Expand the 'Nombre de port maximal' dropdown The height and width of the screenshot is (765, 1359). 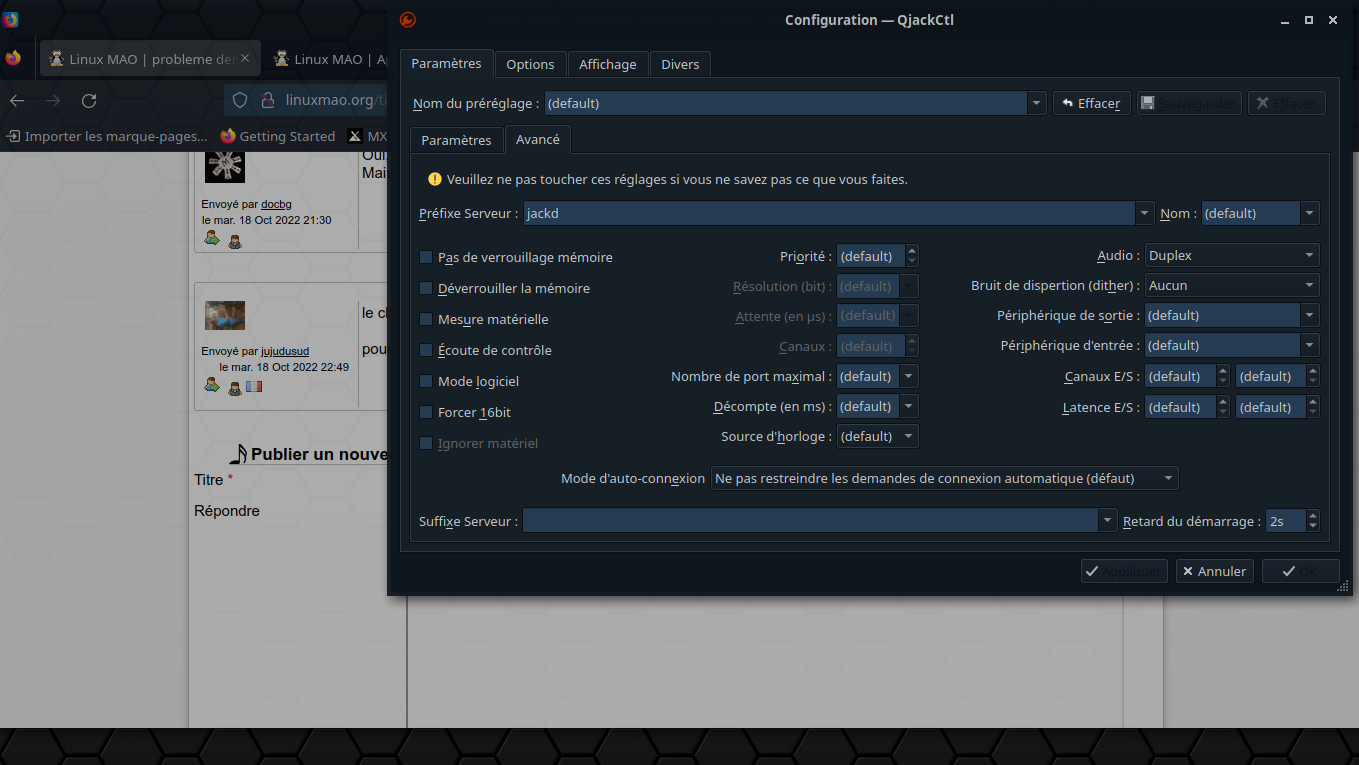[908, 376]
